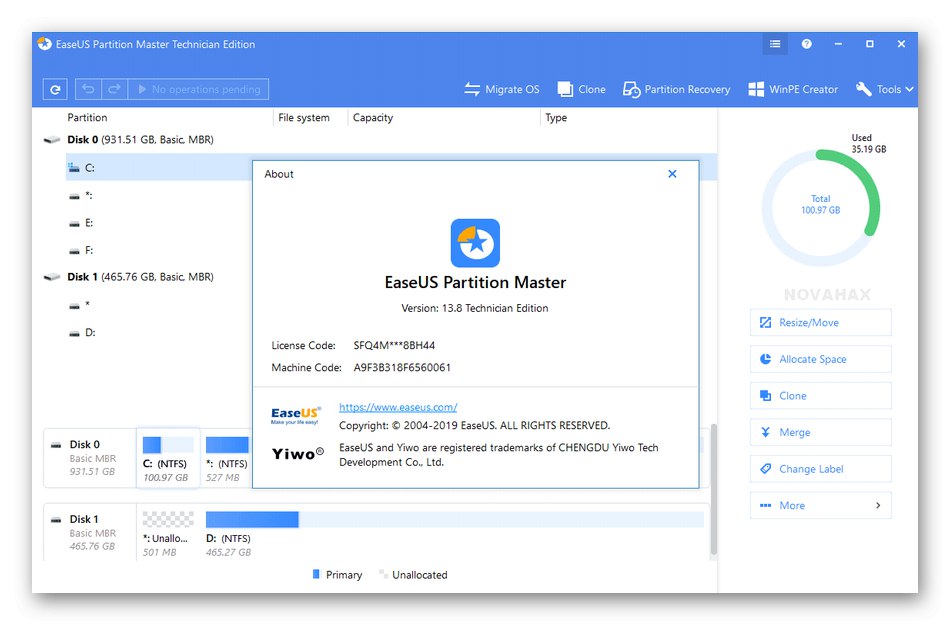Click Partition column header
The width and height of the screenshot is (950, 625).
(87, 117)
